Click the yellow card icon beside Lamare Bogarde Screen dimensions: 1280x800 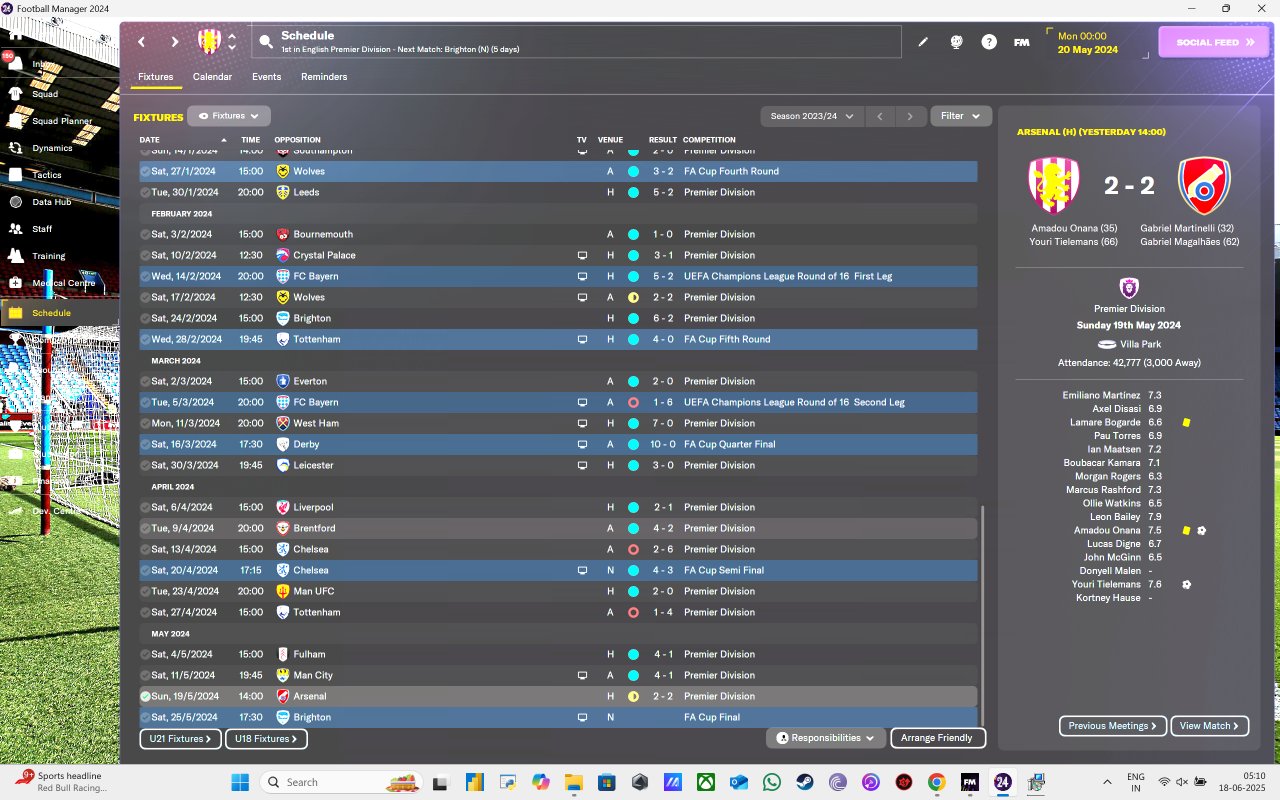click(x=1186, y=423)
